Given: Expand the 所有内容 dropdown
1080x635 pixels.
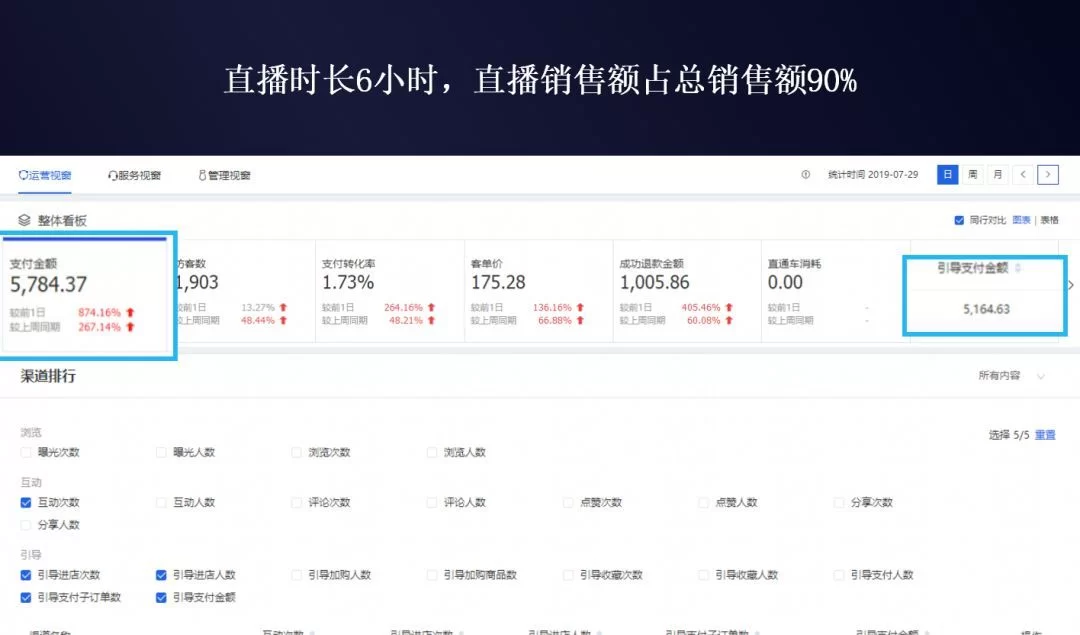Looking at the screenshot, I should 1040,376.
